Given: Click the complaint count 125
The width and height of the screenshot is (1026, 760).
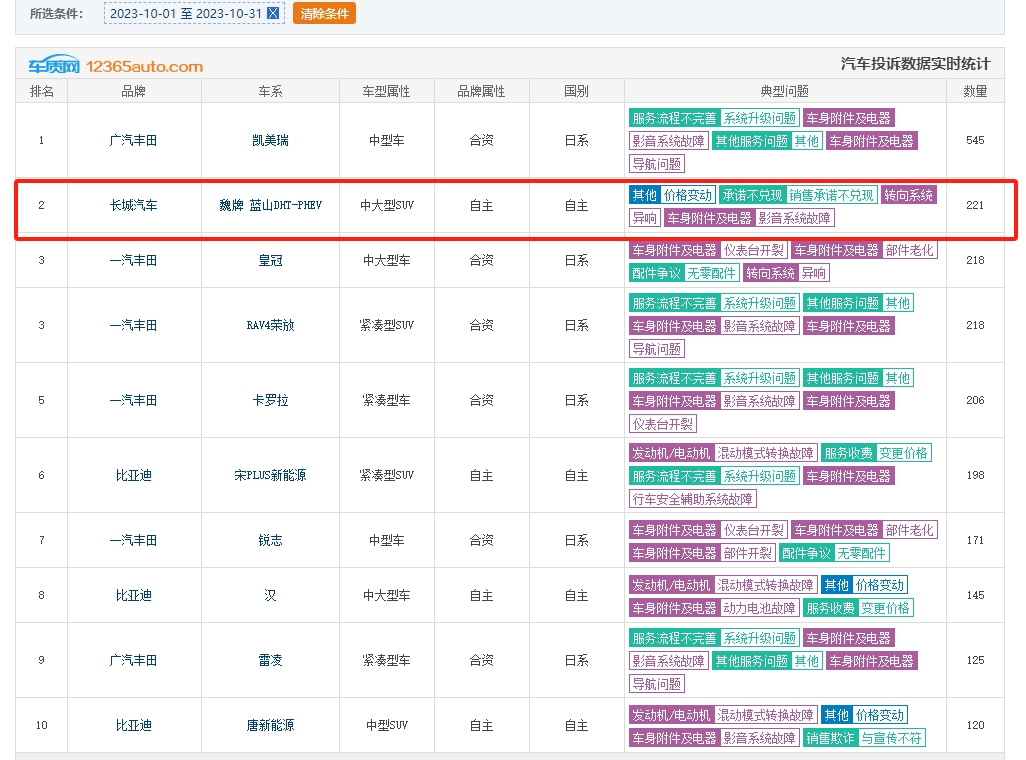Looking at the screenshot, I should (x=975, y=660).
